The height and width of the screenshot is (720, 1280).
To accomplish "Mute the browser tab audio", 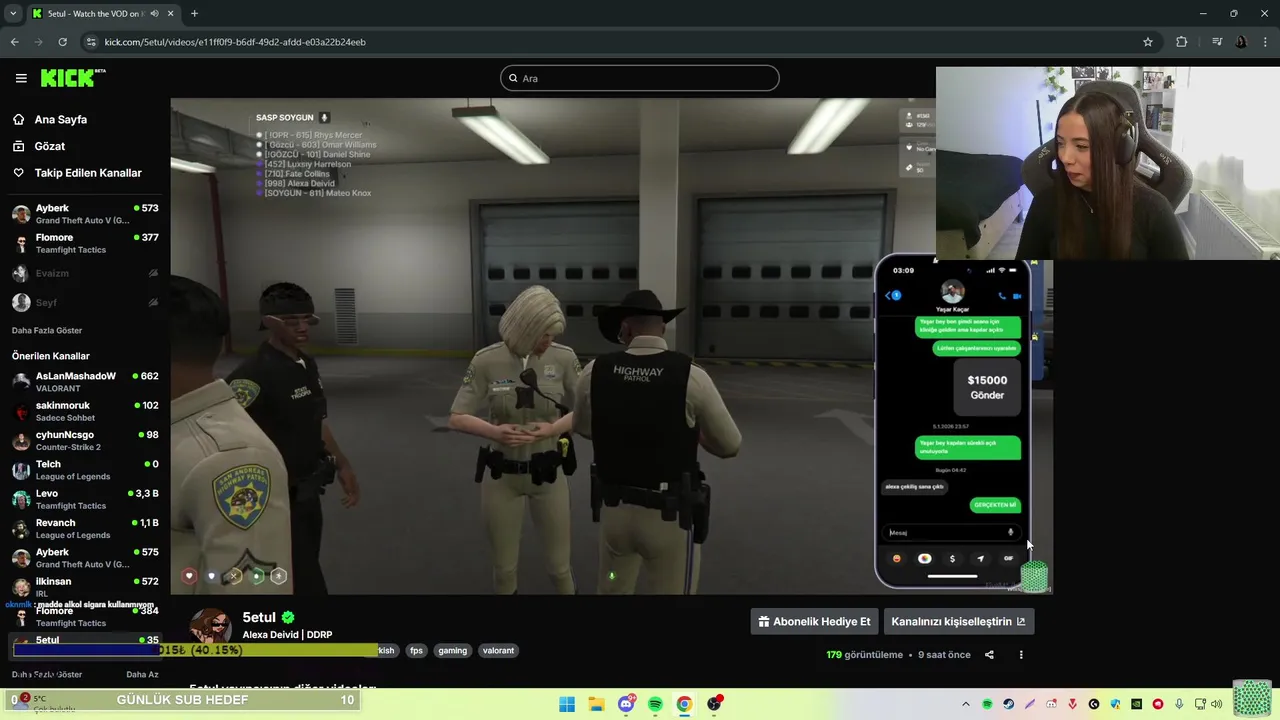I will (154, 14).
